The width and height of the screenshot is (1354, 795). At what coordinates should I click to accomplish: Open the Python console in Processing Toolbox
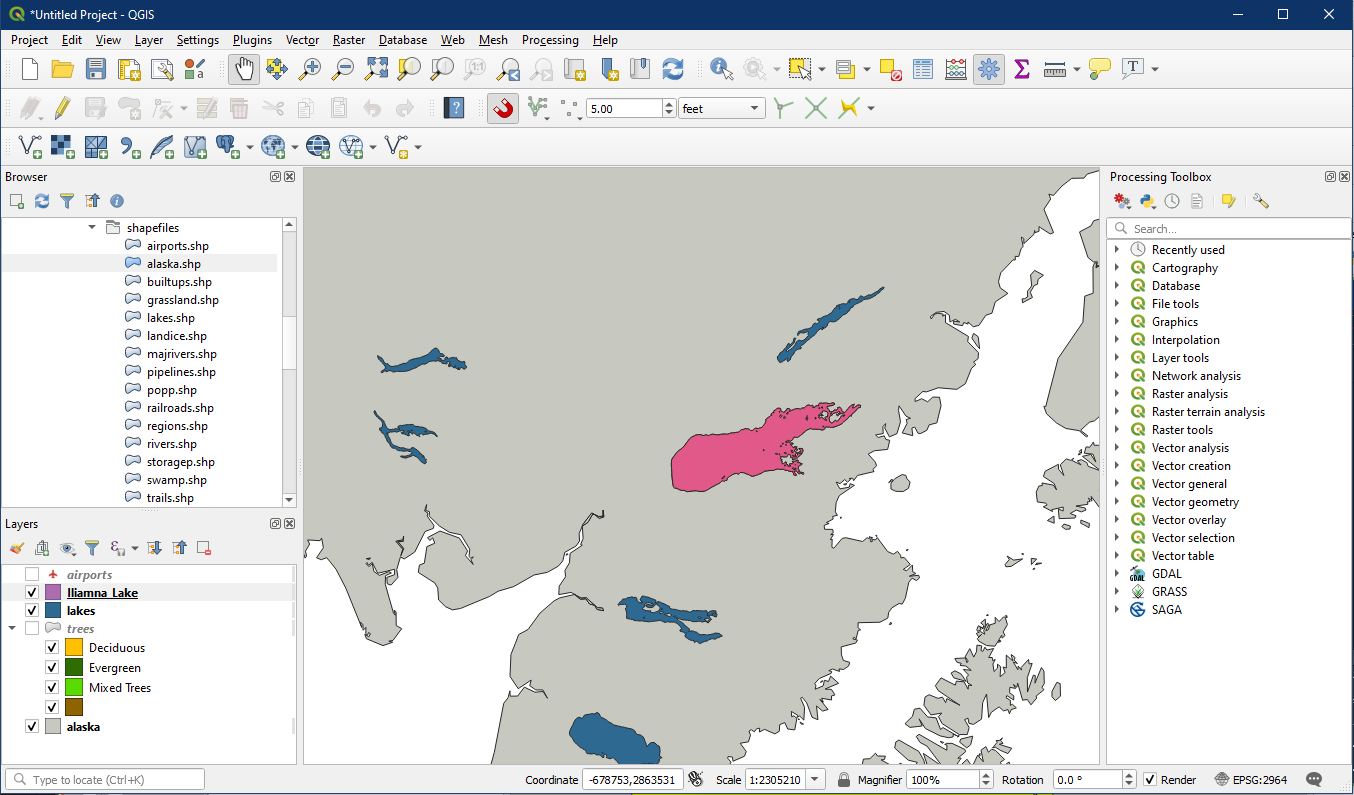pyautogui.click(x=1147, y=202)
